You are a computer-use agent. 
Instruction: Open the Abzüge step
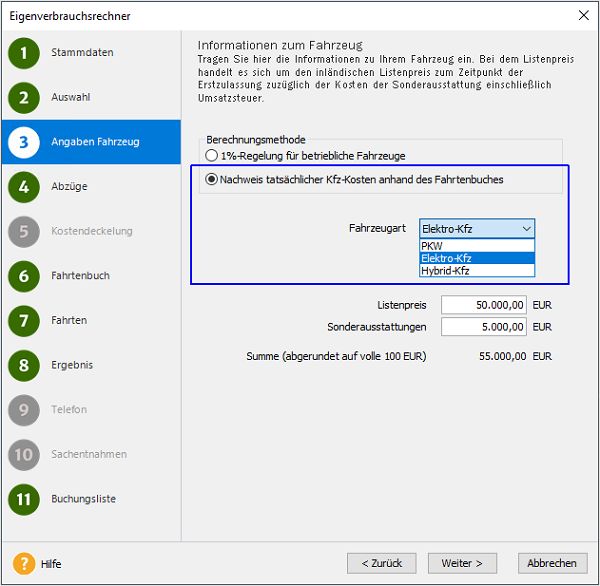point(69,186)
